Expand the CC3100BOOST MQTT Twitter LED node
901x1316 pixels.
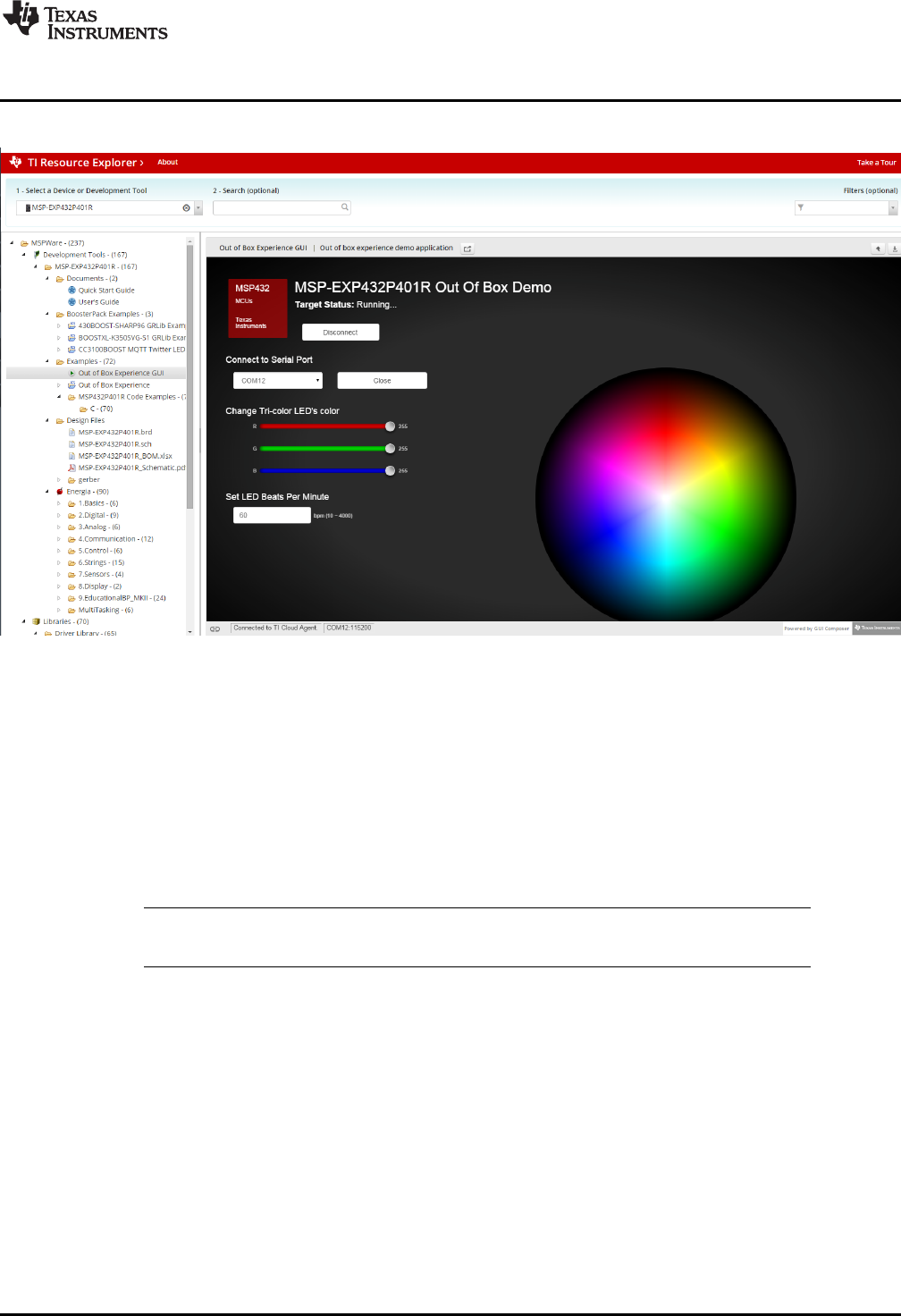click(59, 350)
